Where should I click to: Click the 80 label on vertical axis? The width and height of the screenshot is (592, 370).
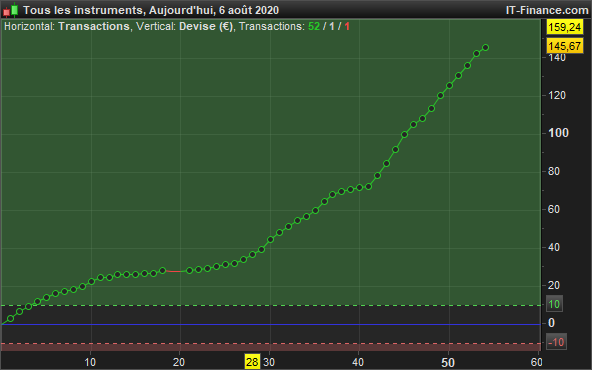tap(554, 171)
